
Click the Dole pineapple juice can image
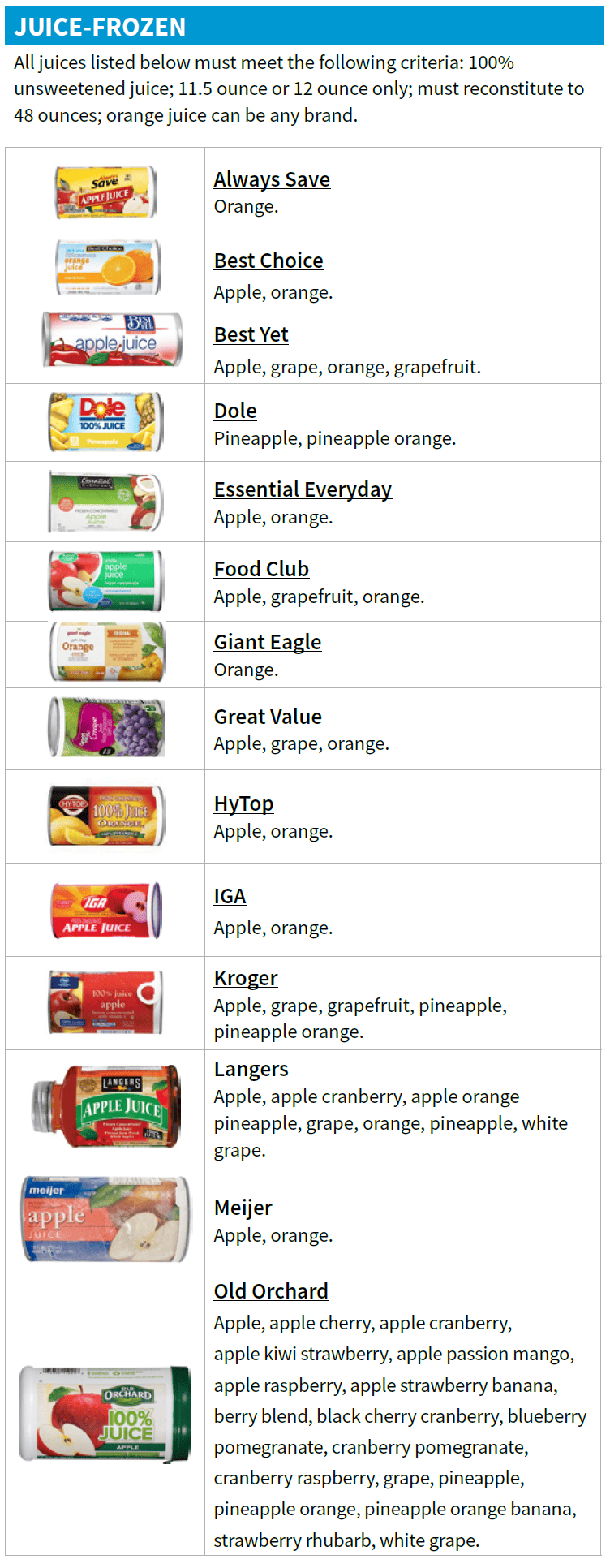(x=105, y=422)
